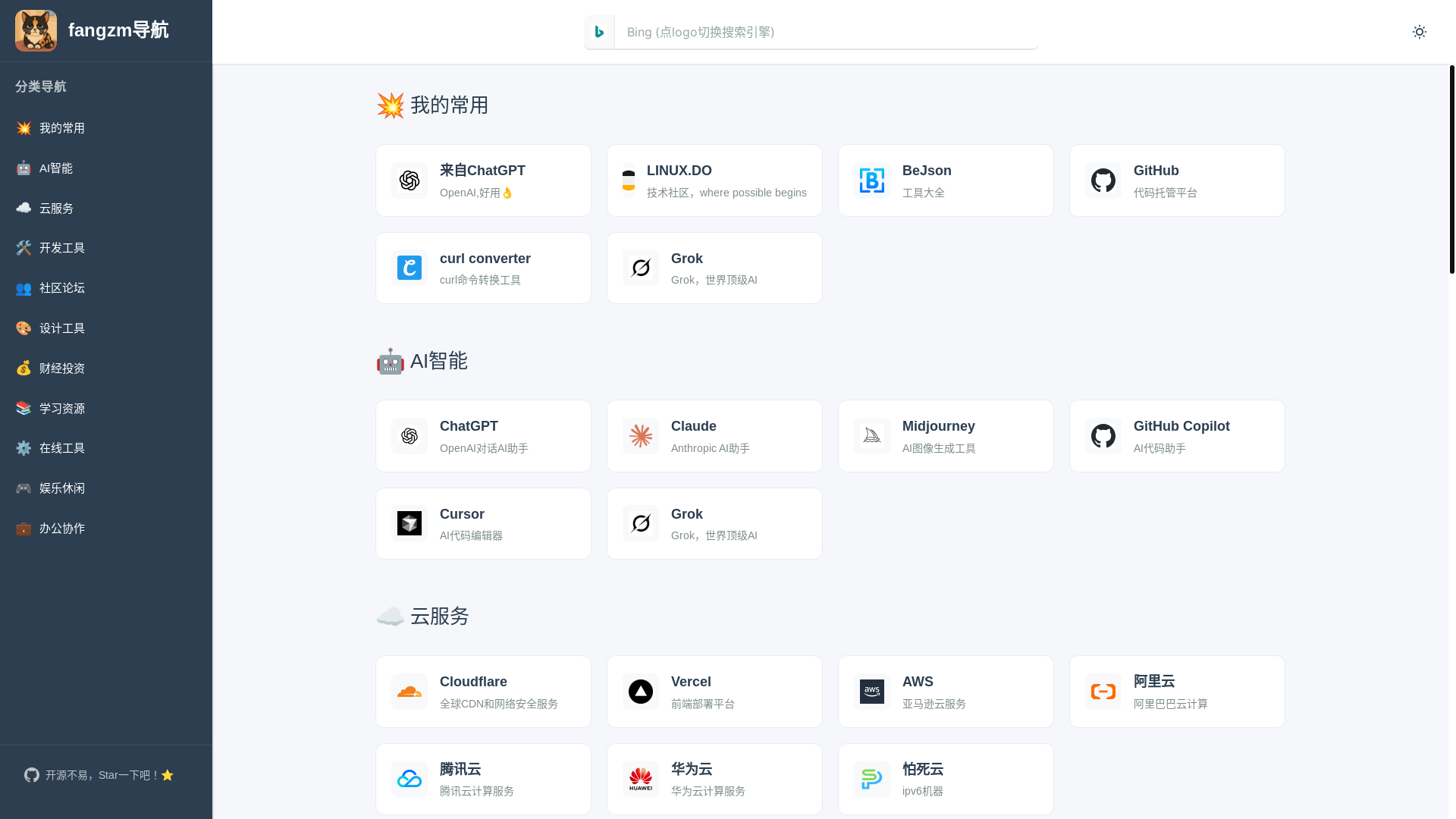The height and width of the screenshot is (819, 1456).
Task: Select 云服务 in the sidebar
Action: 106,209
